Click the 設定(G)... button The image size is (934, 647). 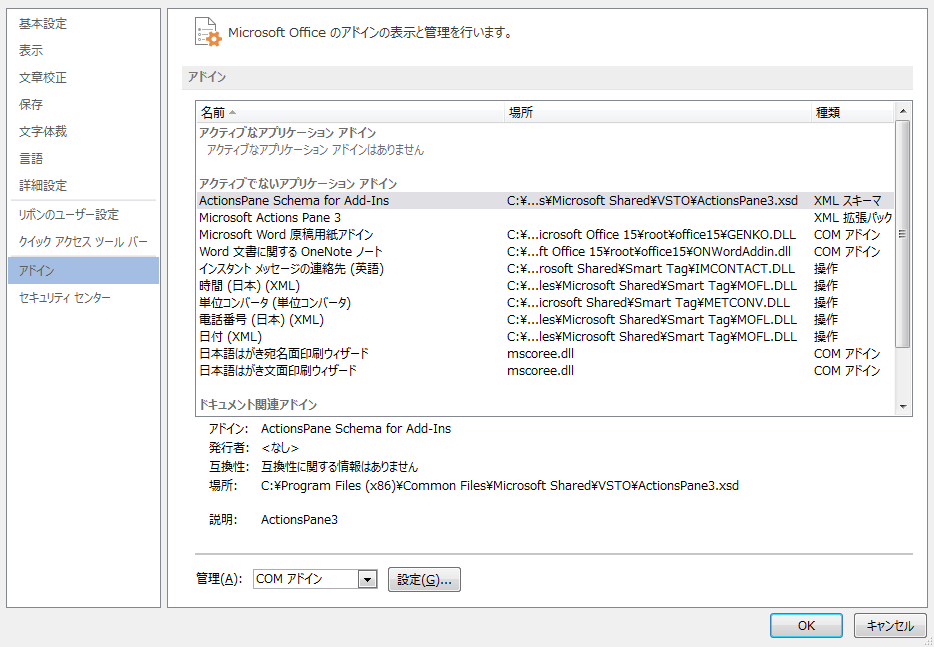[424, 579]
